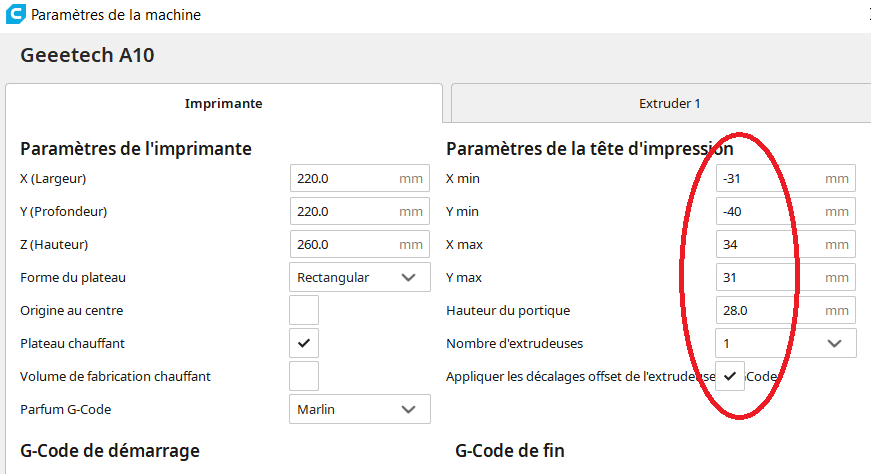The height and width of the screenshot is (474, 871).
Task: Enable the Origine au centre checkbox
Action: pyautogui.click(x=304, y=310)
